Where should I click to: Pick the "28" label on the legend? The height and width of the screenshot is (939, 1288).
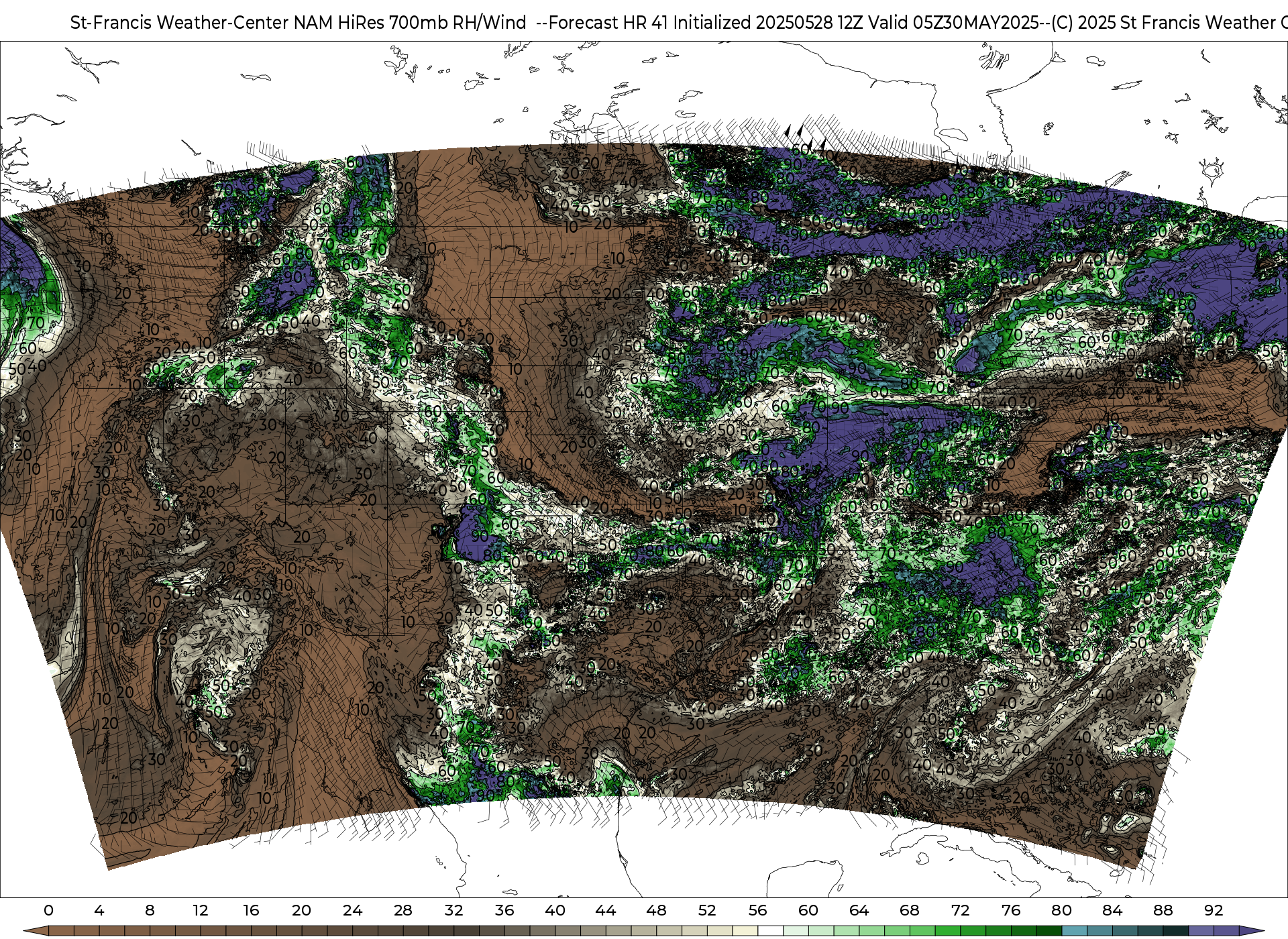402,910
